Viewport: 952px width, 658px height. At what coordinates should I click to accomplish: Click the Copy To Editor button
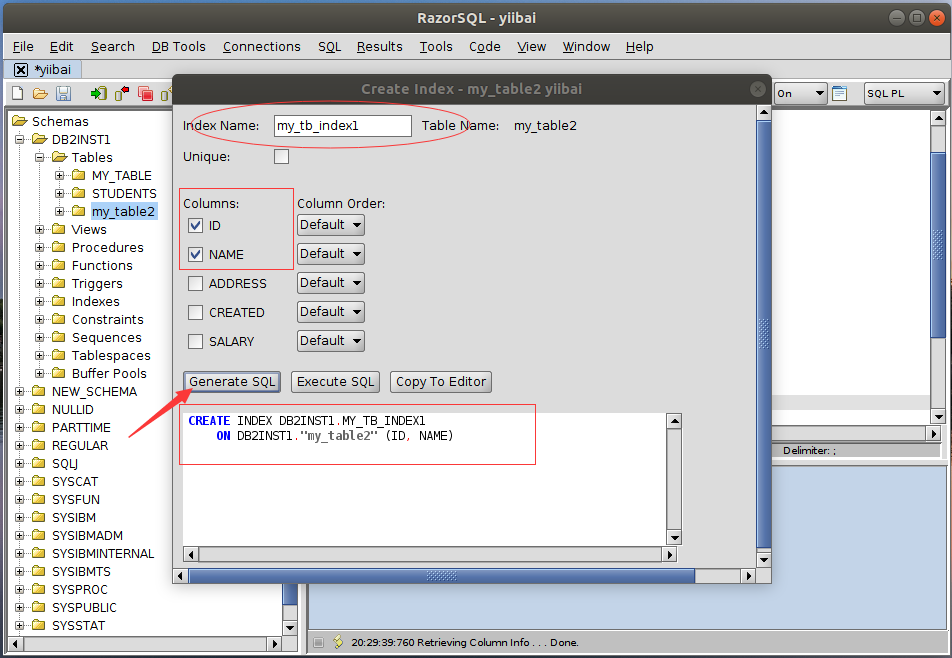coord(441,381)
